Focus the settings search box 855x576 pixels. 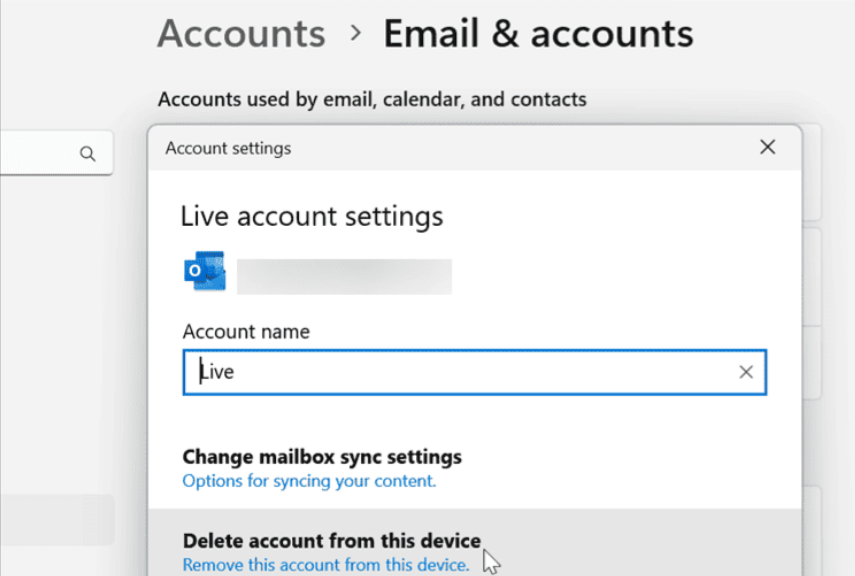point(40,154)
